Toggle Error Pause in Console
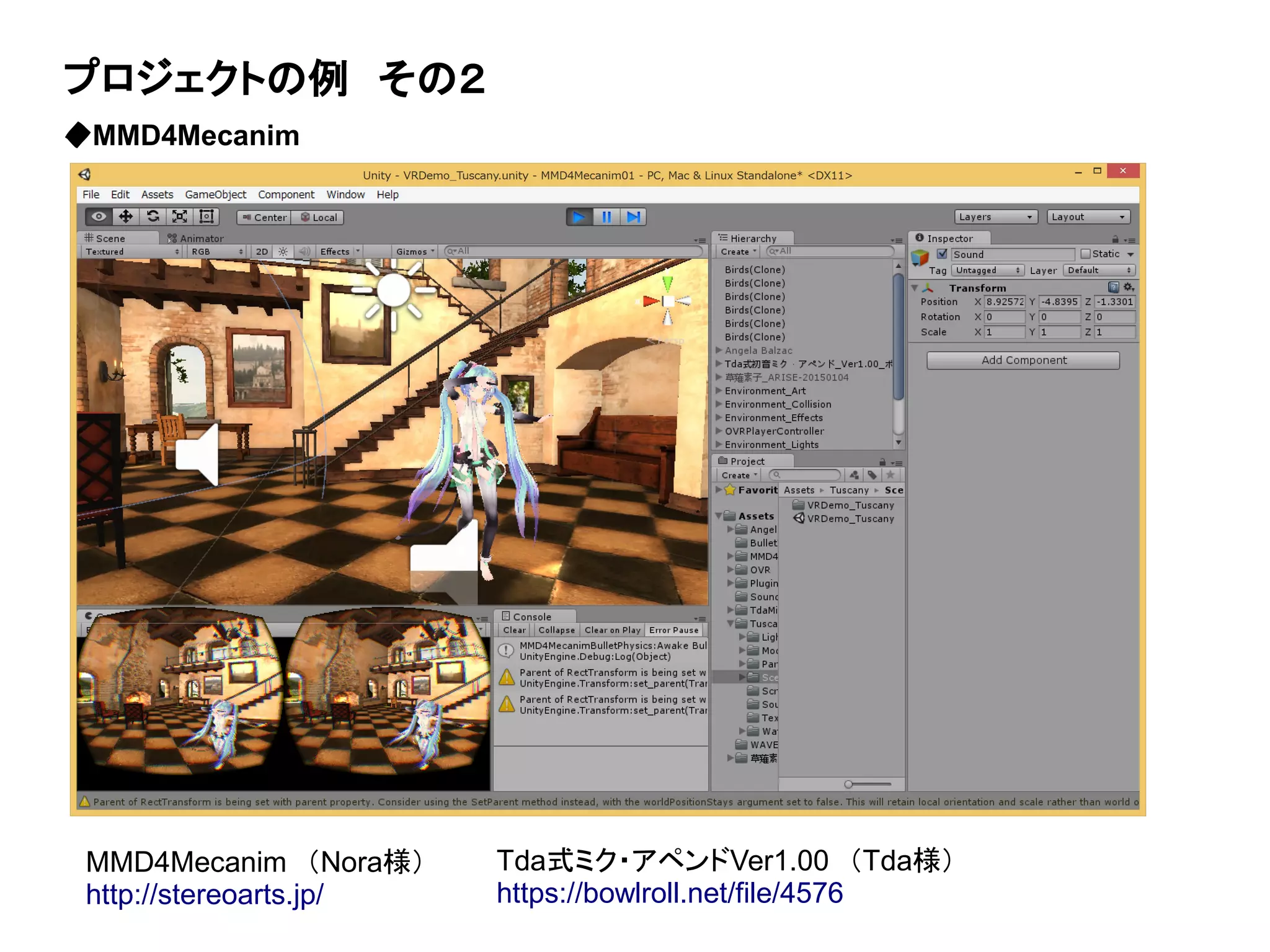 coord(673,630)
